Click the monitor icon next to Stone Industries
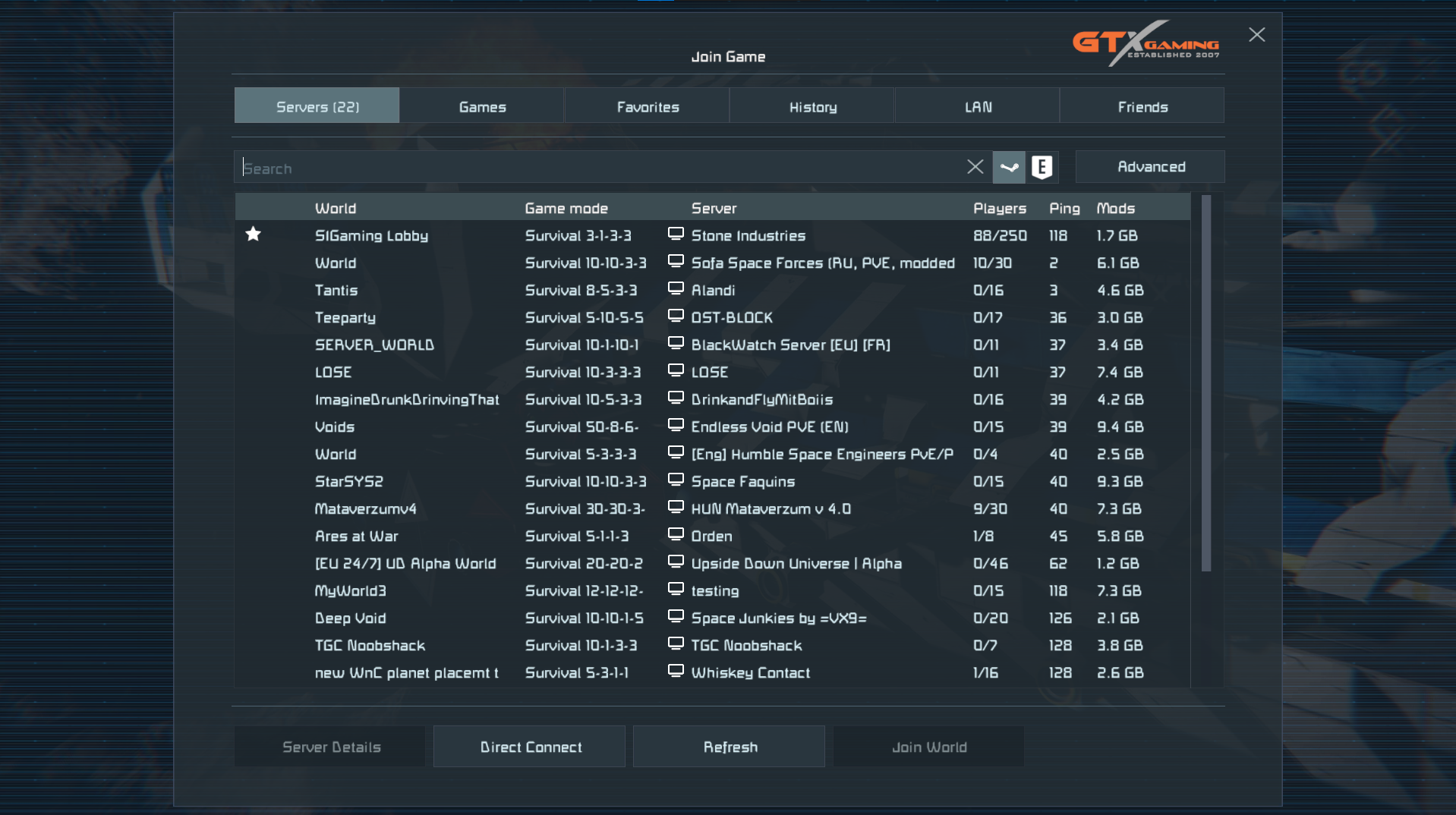The width and height of the screenshot is (1456, 815). [675, 234]
